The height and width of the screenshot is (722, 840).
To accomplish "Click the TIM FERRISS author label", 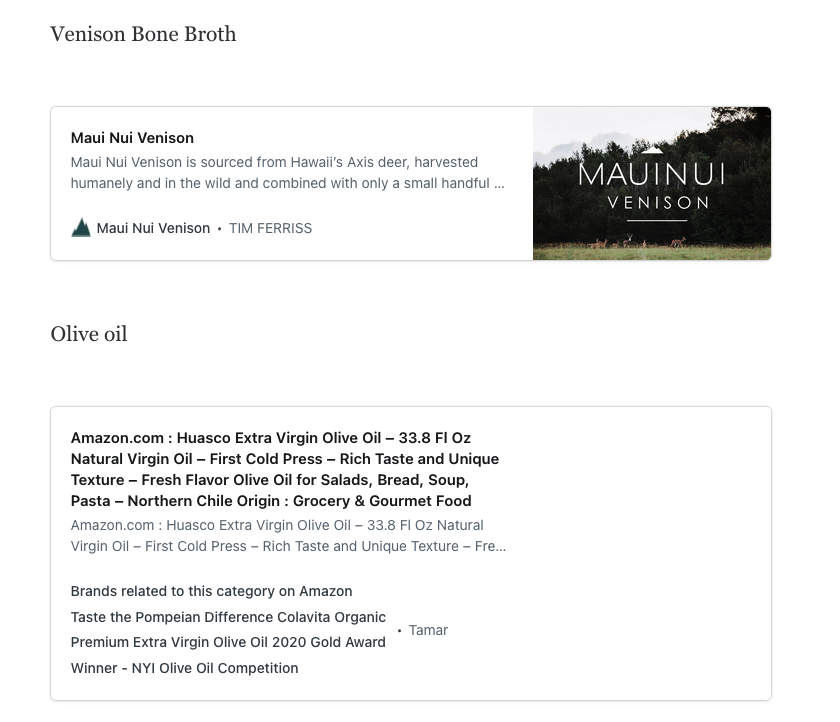I will (270, 228).
